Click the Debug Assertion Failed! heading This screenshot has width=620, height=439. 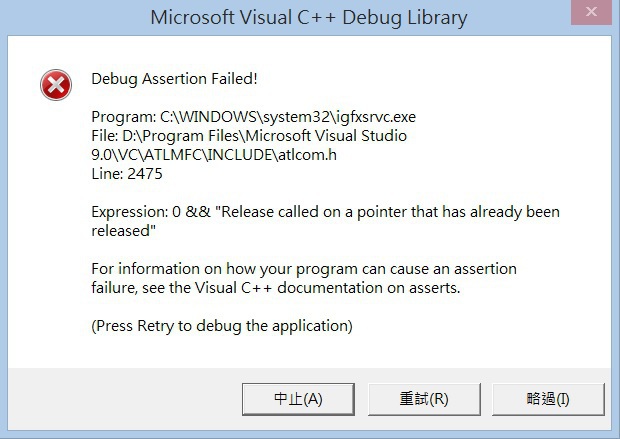click(174, 79)
